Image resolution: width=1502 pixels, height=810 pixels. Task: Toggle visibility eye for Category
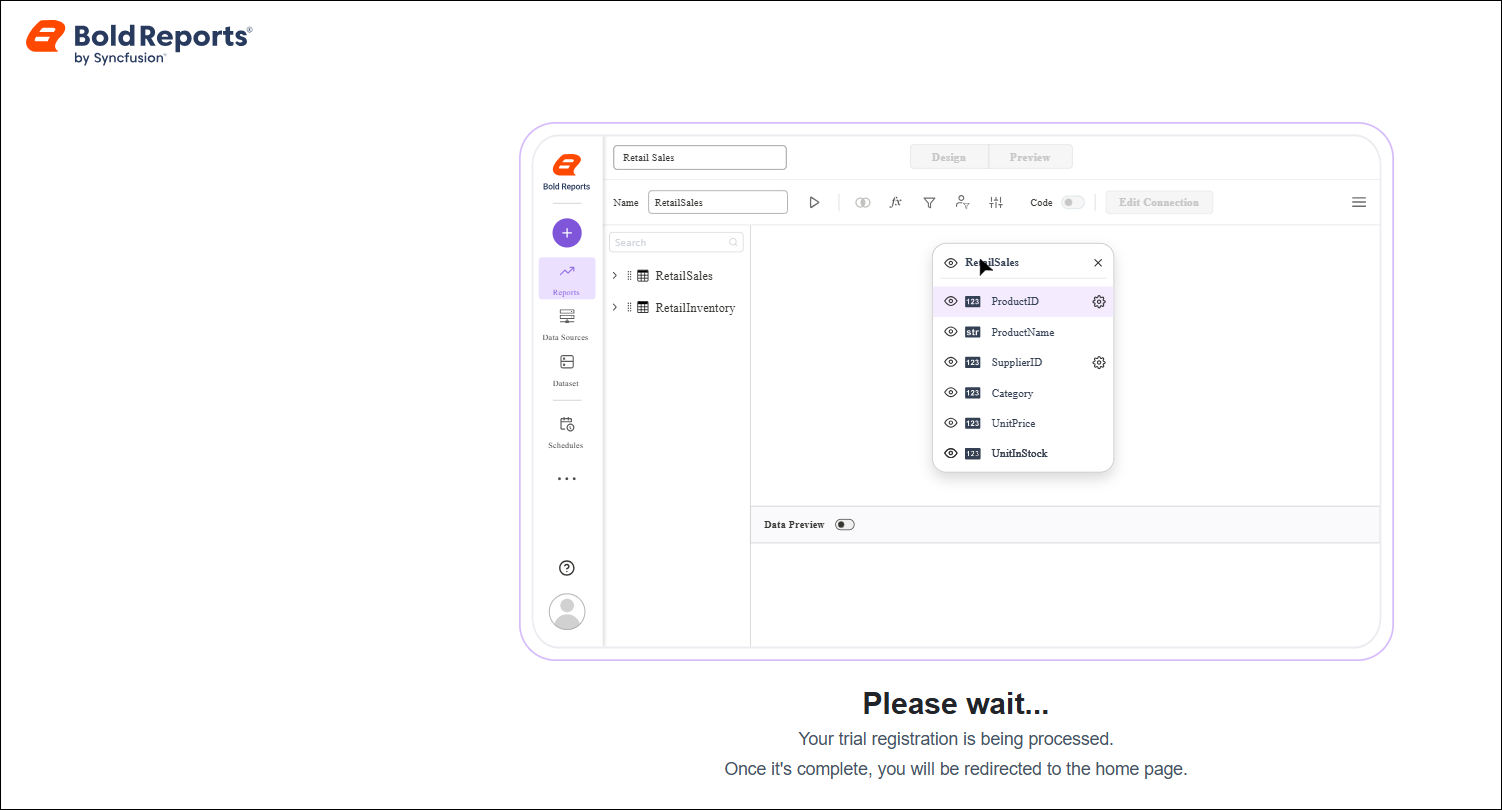tap(951, 393)
